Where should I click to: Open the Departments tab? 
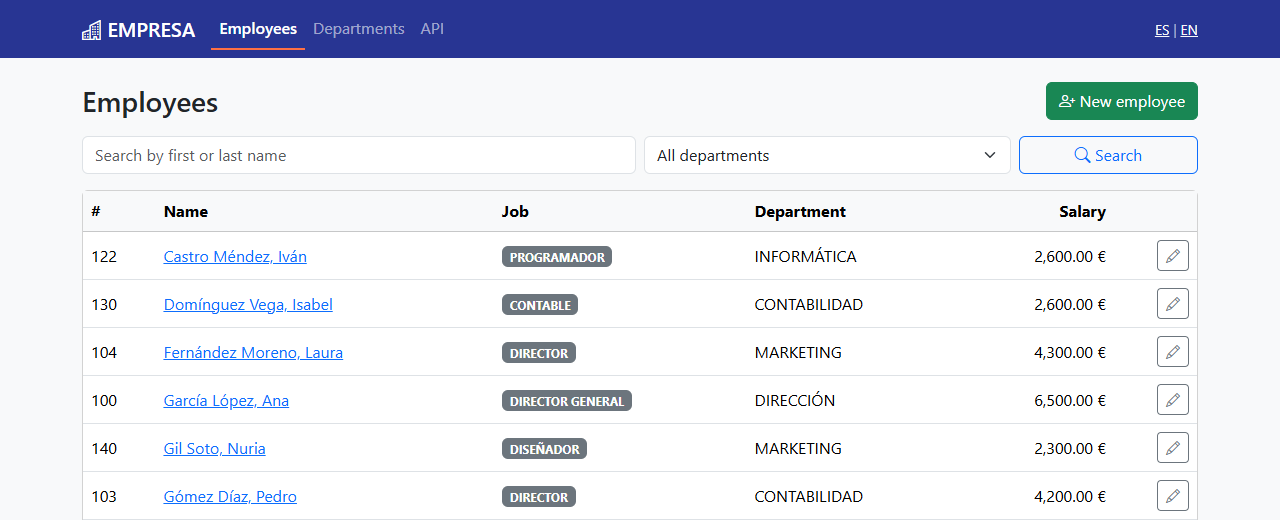coord(359,29)
